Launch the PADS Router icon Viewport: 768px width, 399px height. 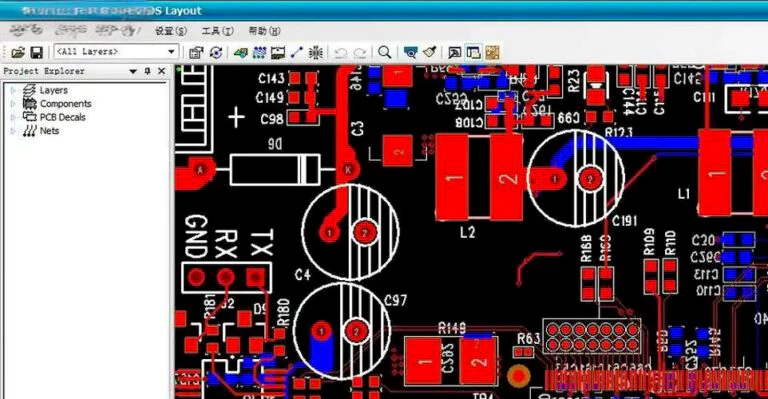click(492, 52)
